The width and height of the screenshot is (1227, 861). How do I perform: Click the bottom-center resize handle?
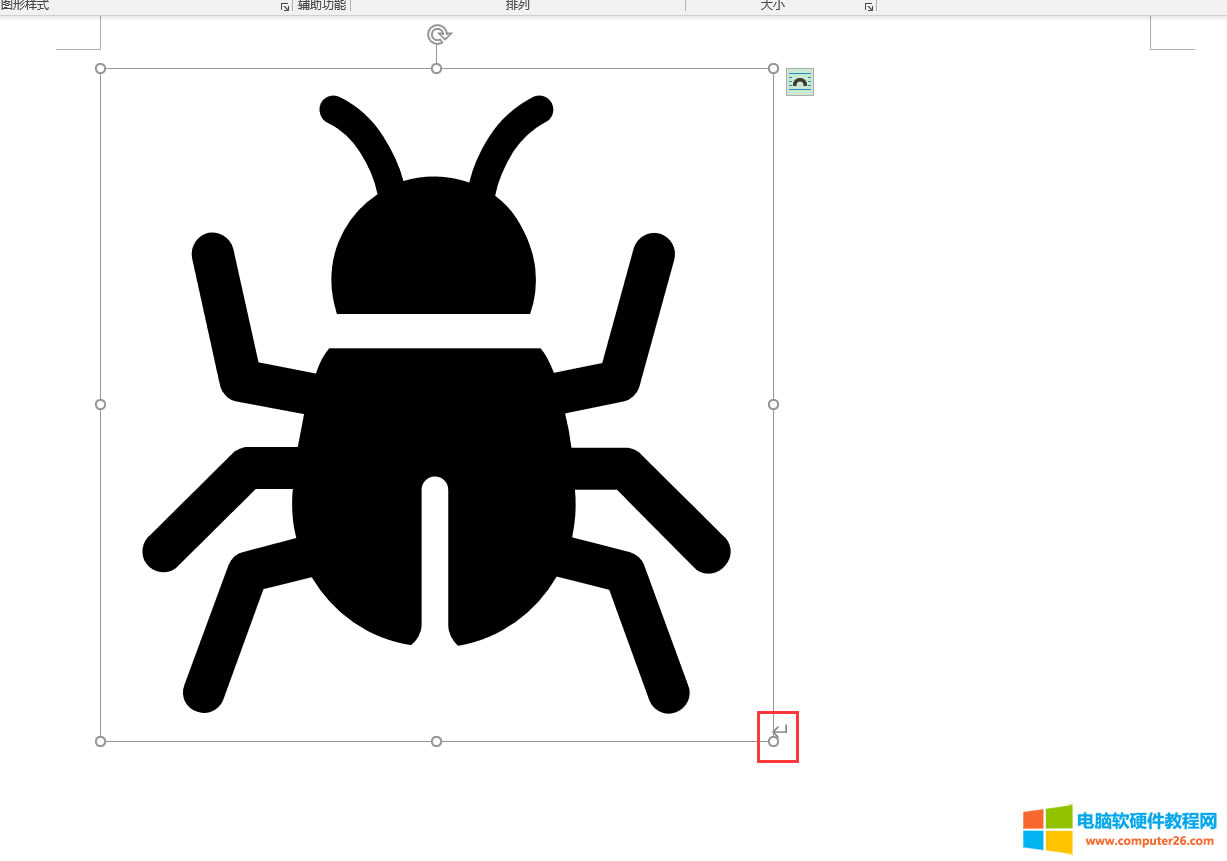click(436, 741)
